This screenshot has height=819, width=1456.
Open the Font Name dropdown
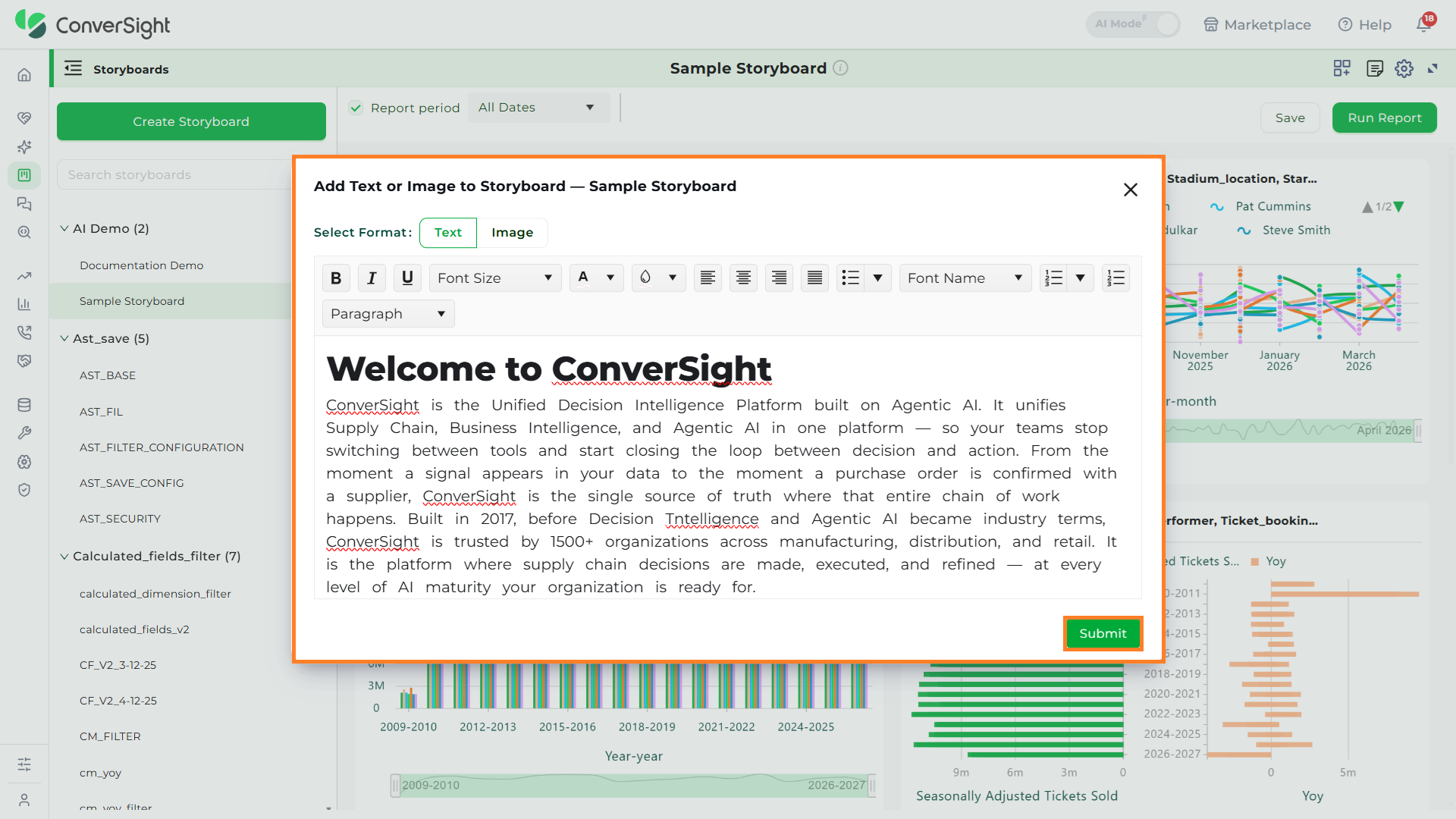965,278
